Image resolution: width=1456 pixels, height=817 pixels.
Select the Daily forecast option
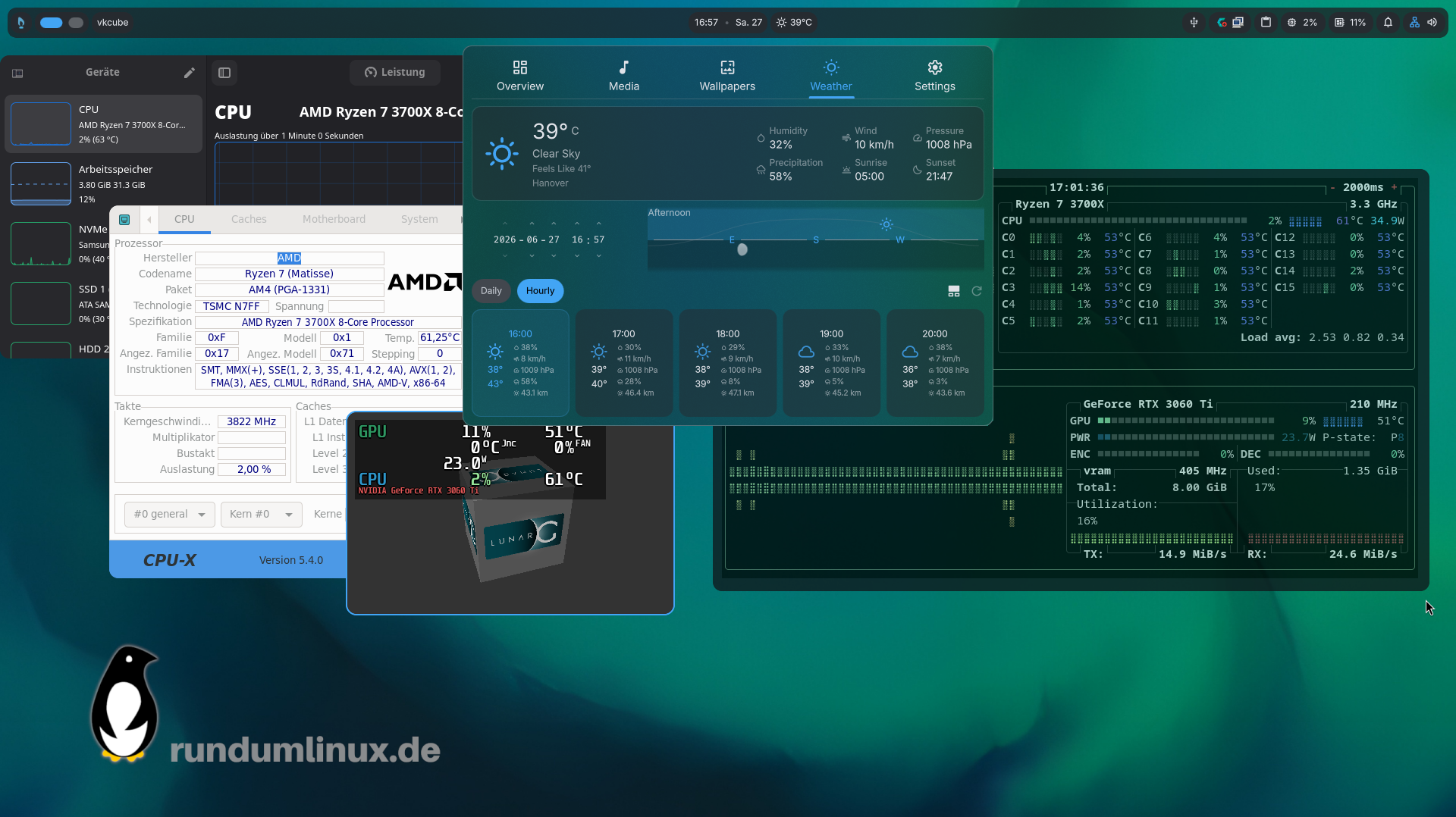coord(491,291)
